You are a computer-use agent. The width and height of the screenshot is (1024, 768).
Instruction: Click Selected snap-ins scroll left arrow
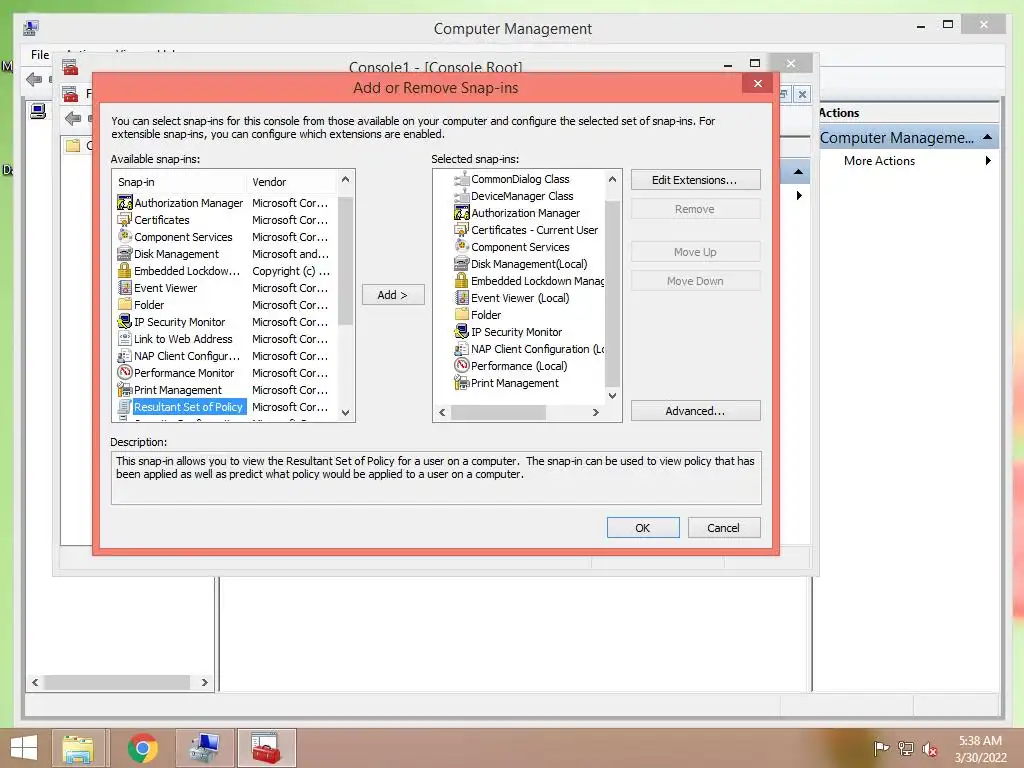point(442,413)
